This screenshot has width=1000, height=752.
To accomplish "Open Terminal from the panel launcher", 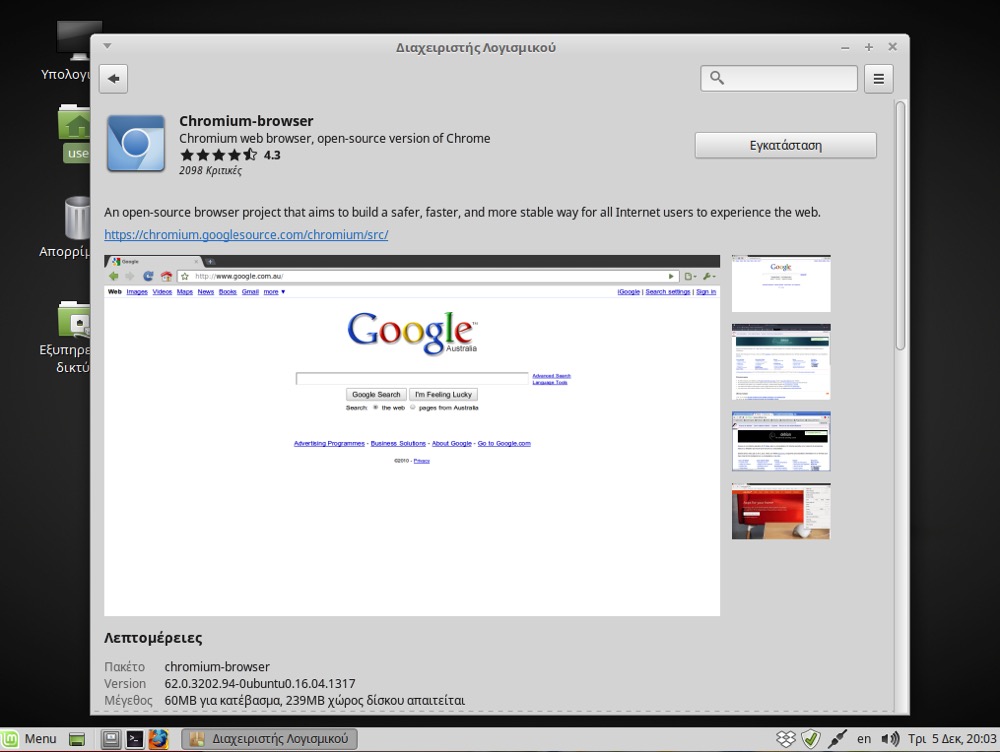I will (x=134, y=739).
